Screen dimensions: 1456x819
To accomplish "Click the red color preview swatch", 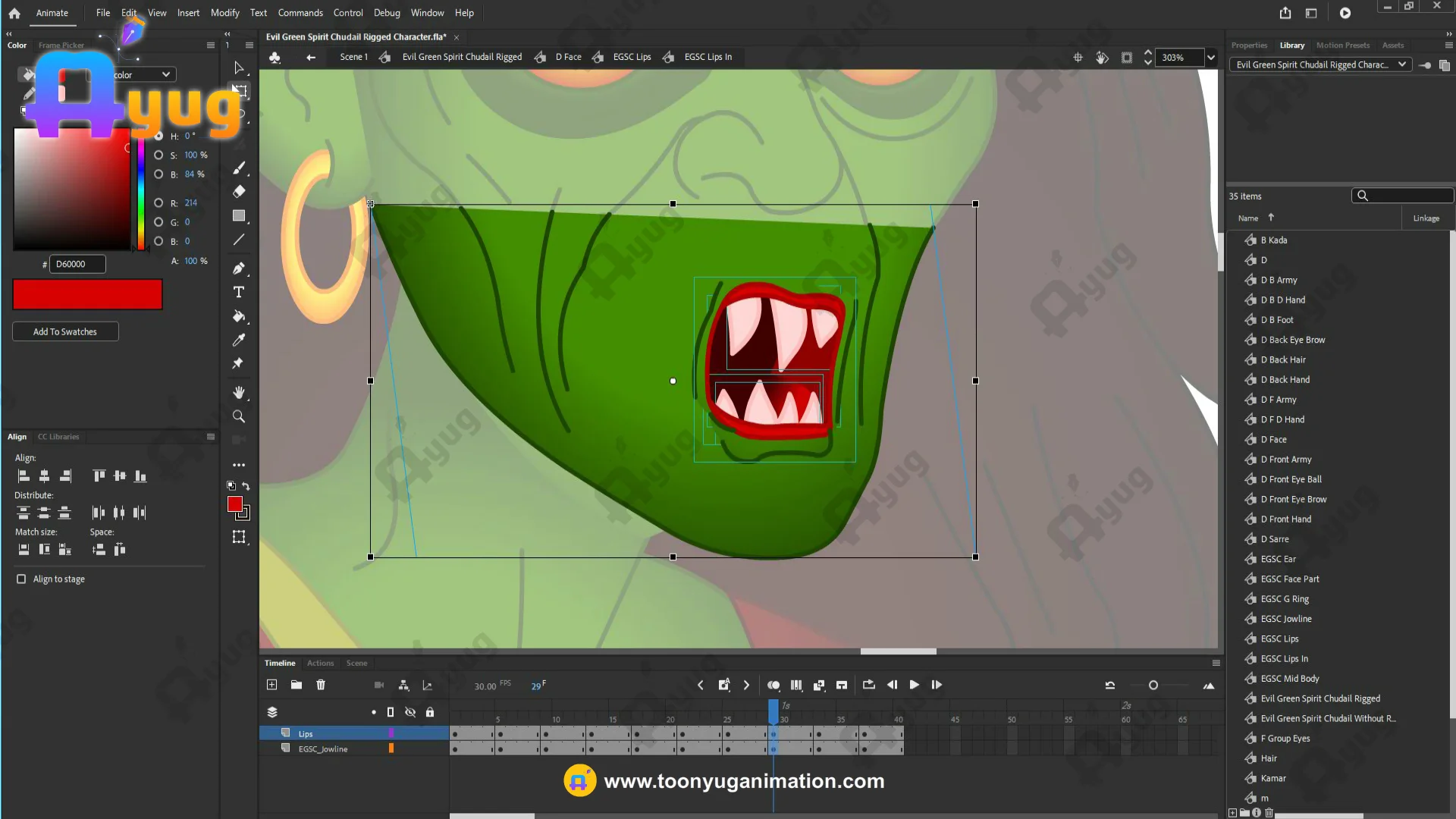I will click(87, 294).
